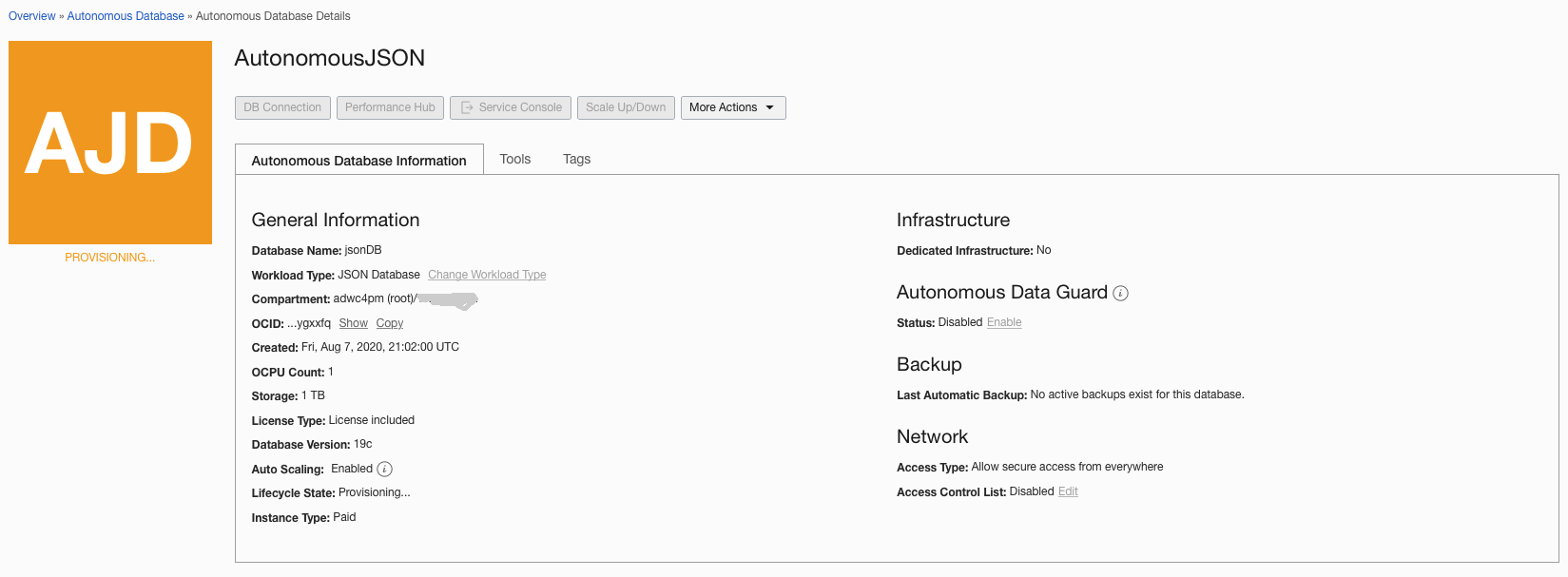The width and height of the screenshot is (1568, 577).
Task: Show the full OCID
Action: [x=353, y=324]
